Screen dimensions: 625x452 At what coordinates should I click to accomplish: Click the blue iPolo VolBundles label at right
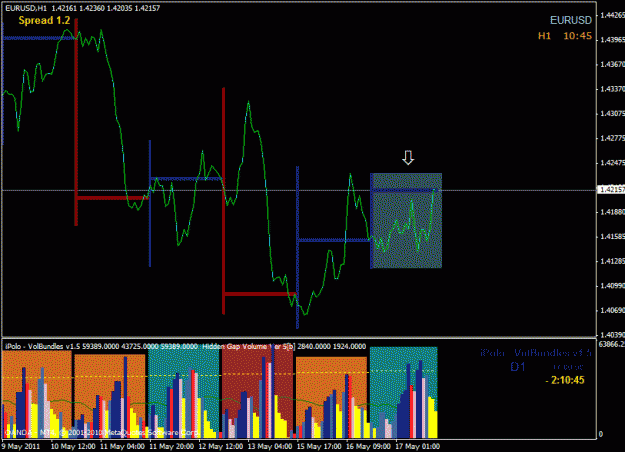pos(536,353)
